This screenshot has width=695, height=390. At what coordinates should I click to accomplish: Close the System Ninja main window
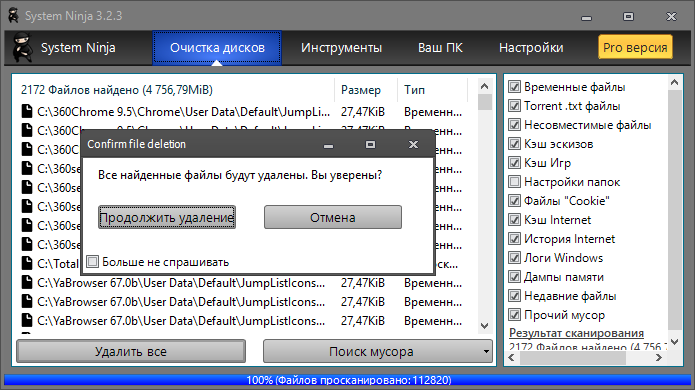tap(672, 17)
